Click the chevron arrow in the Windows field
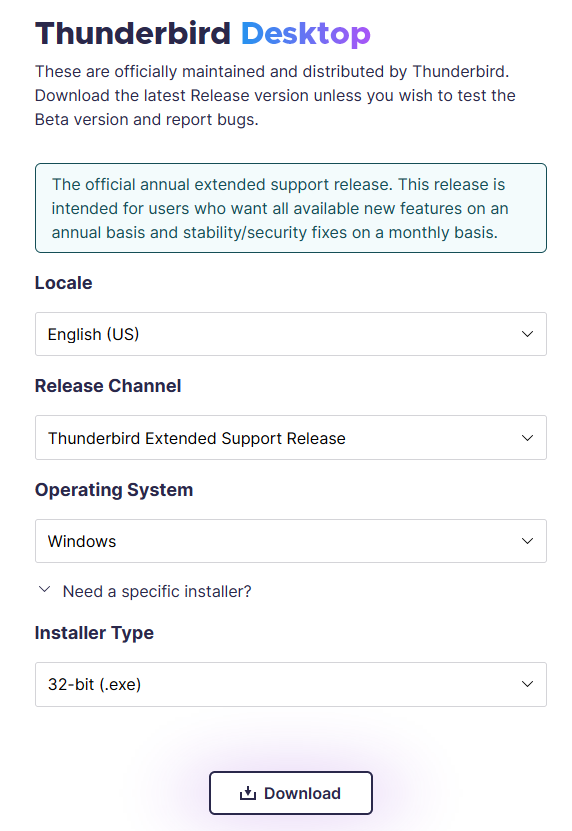572x831 pixels. click(527, 541)
